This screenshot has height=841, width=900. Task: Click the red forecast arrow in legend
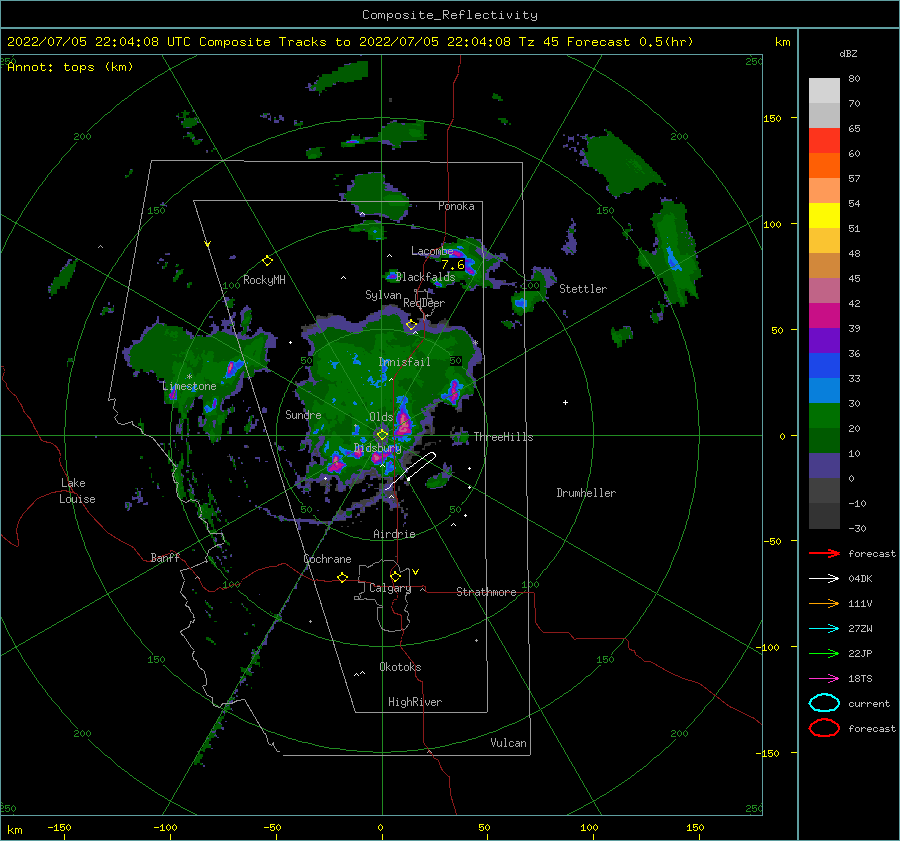coord(824,553)
